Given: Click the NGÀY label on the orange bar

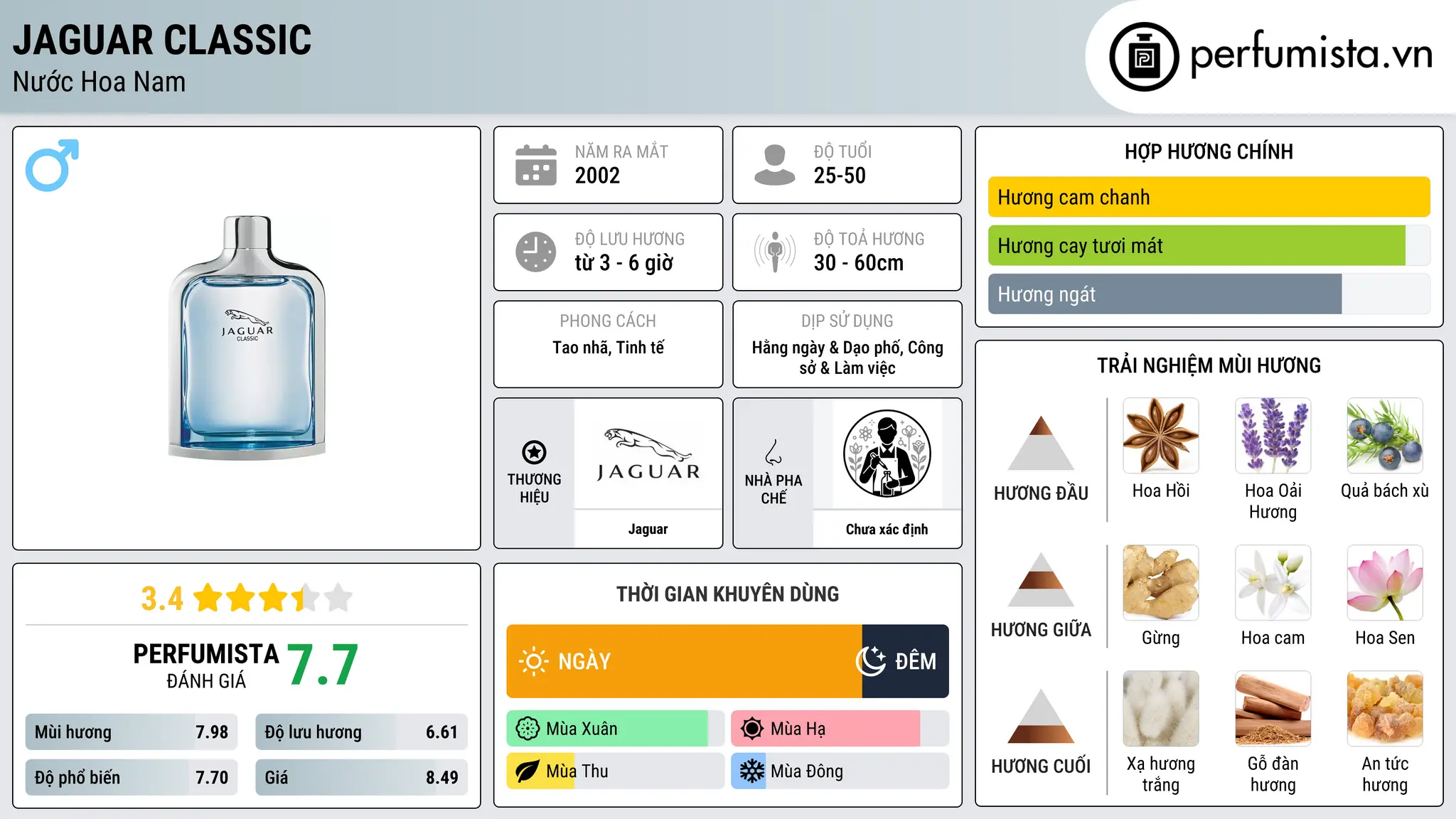Looking at the screenshot, I should coord(584,661).
